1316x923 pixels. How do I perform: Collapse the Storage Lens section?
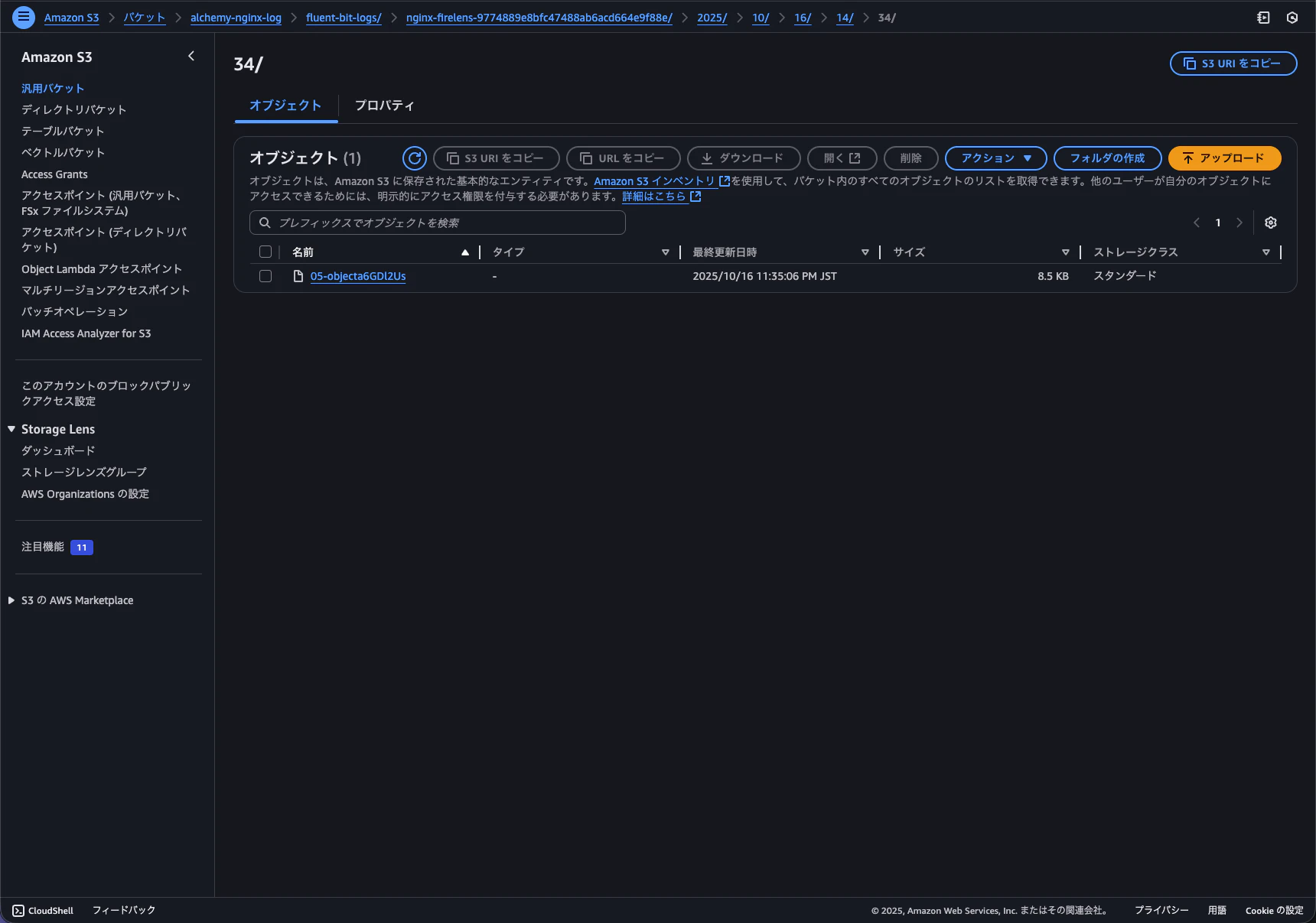(11, 429)
